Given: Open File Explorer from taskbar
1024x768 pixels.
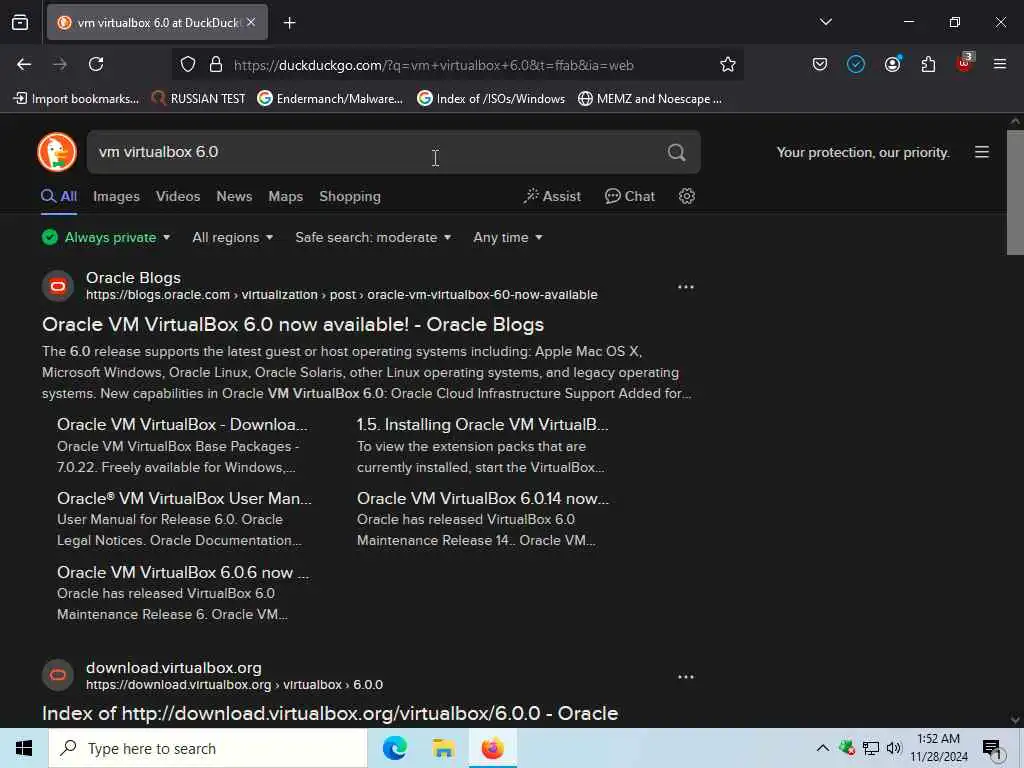Looking at the screenshot, I should 443,748.
